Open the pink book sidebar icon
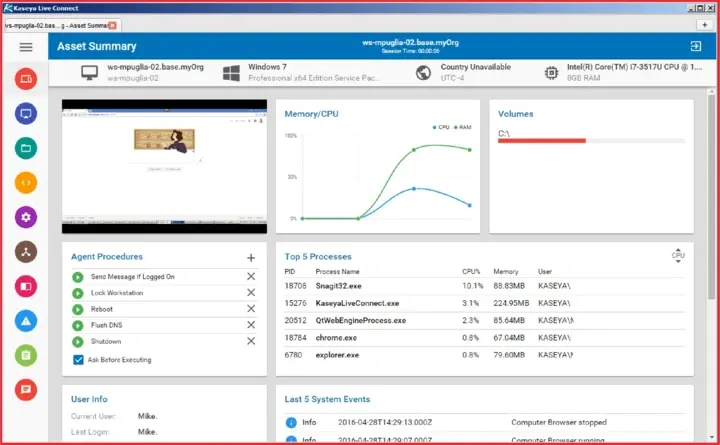 [26, 286]
